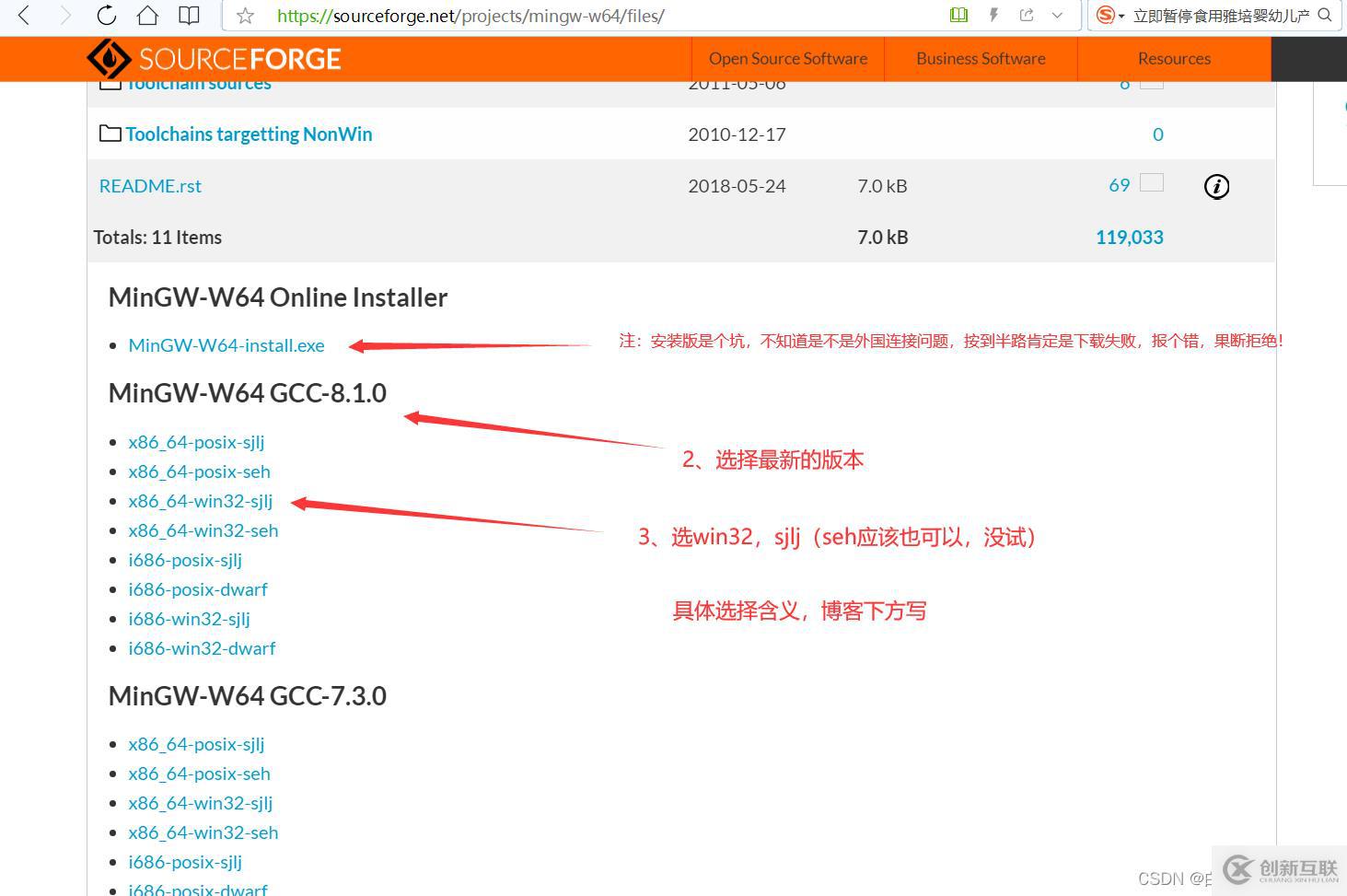
Task: Select GCC-7.3.0 x86_64-win32-sjlj
Action: (x=201, y=803)
